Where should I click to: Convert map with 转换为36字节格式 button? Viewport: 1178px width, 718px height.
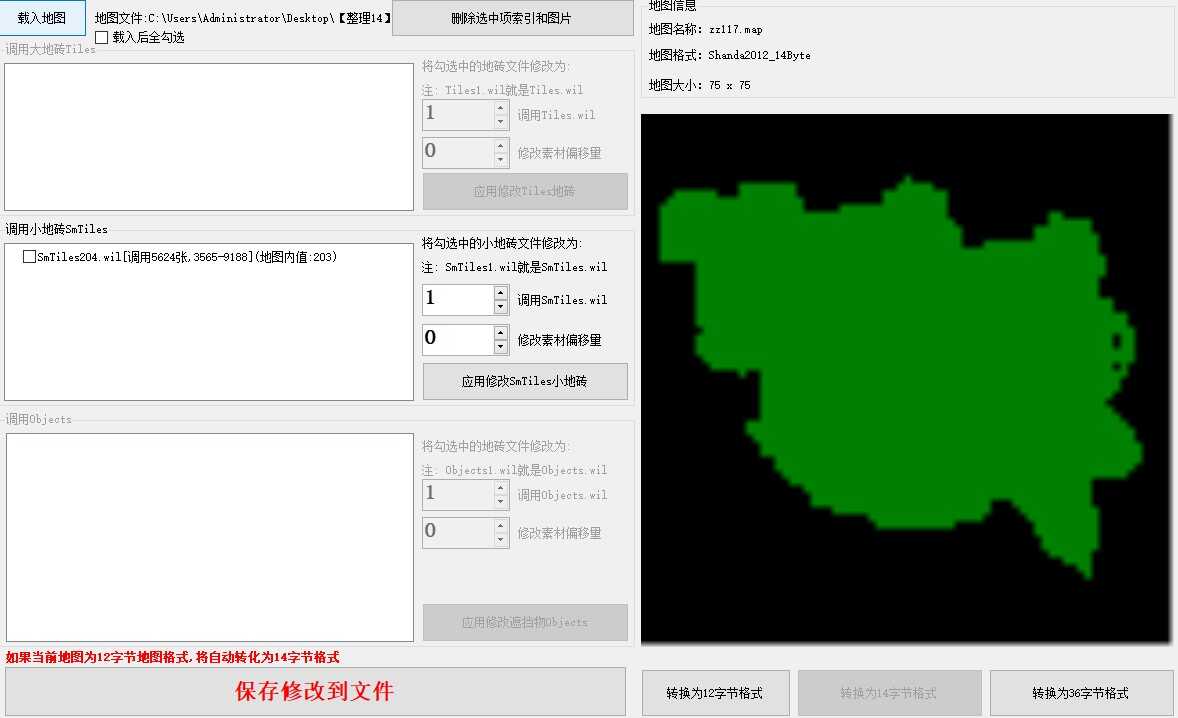(1080, 693)
